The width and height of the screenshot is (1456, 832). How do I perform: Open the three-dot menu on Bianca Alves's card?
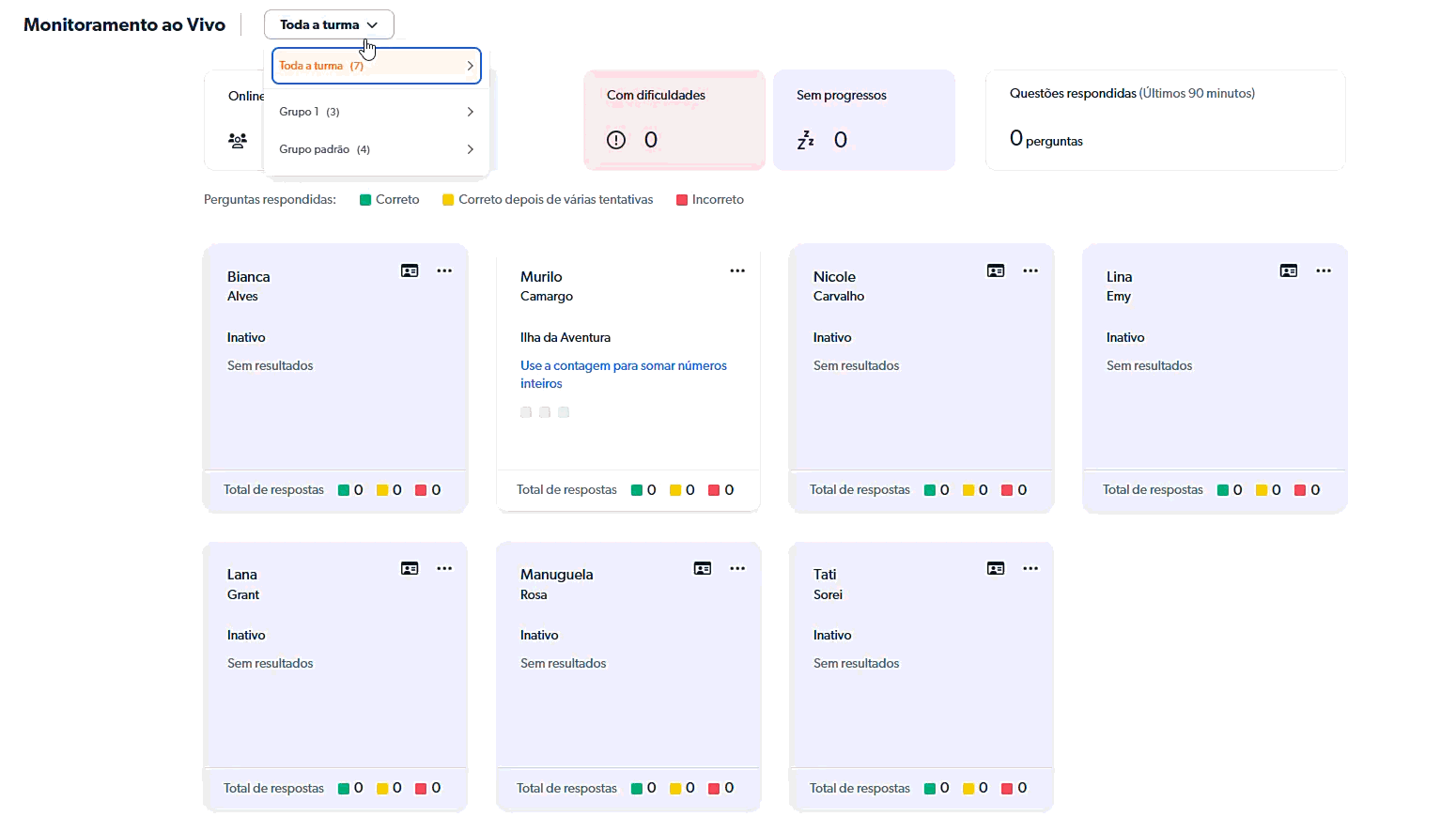[444, 271]
